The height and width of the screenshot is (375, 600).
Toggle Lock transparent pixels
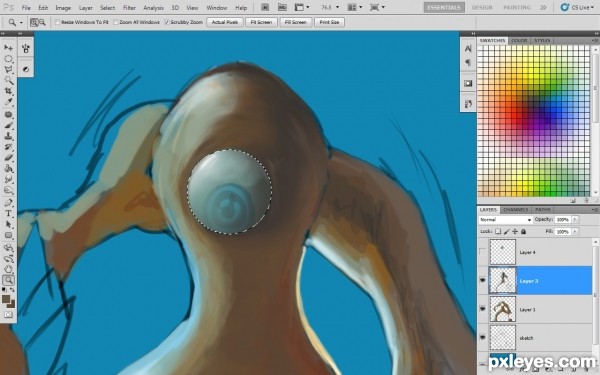[498, 232]
